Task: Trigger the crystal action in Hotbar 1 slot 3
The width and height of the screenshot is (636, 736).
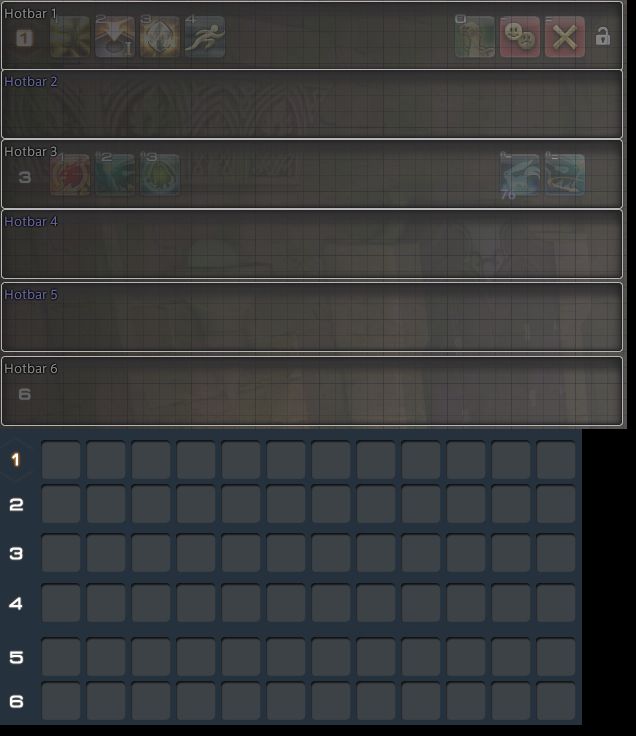Action: tap(160, 37)
